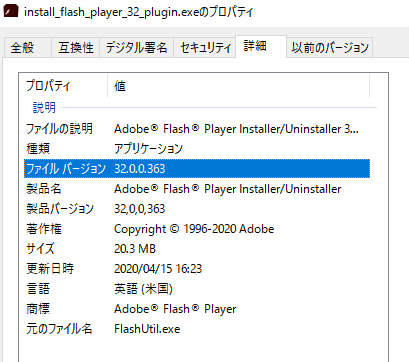The height and width of the screenshot is (362, 409).
Task: Open the 以前のバージョン tab
Action: pyautogui.click(x=330, y=47)
